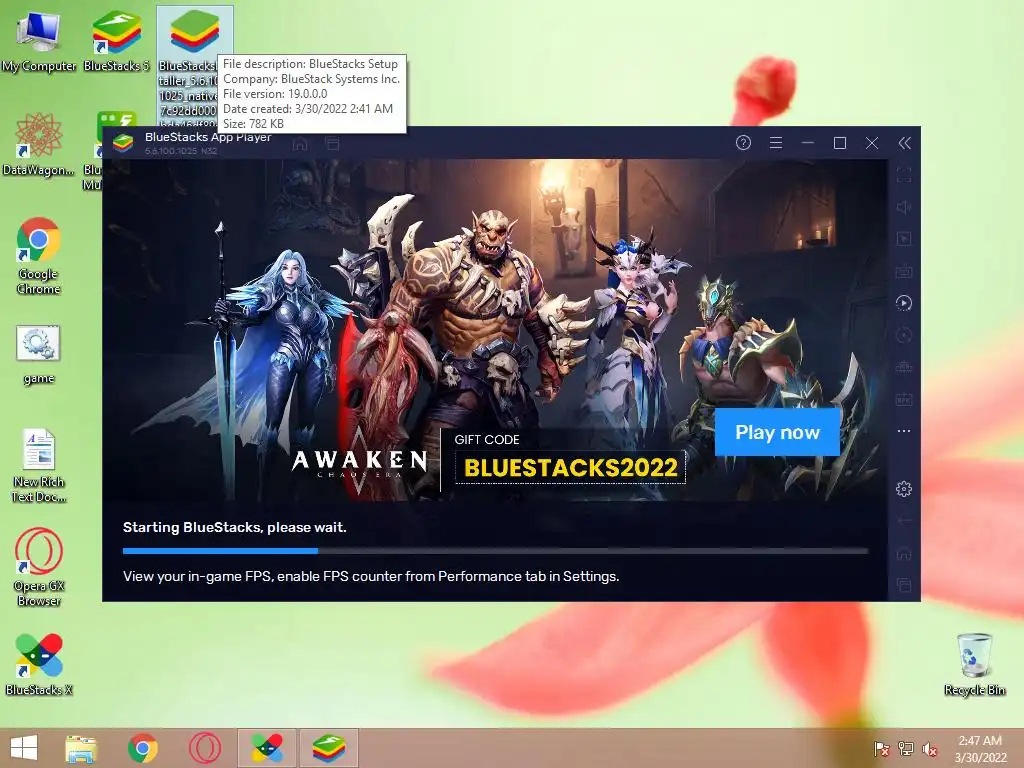
Task: Show more sidebar tools with three dots
Action: [x=904, y=431]
